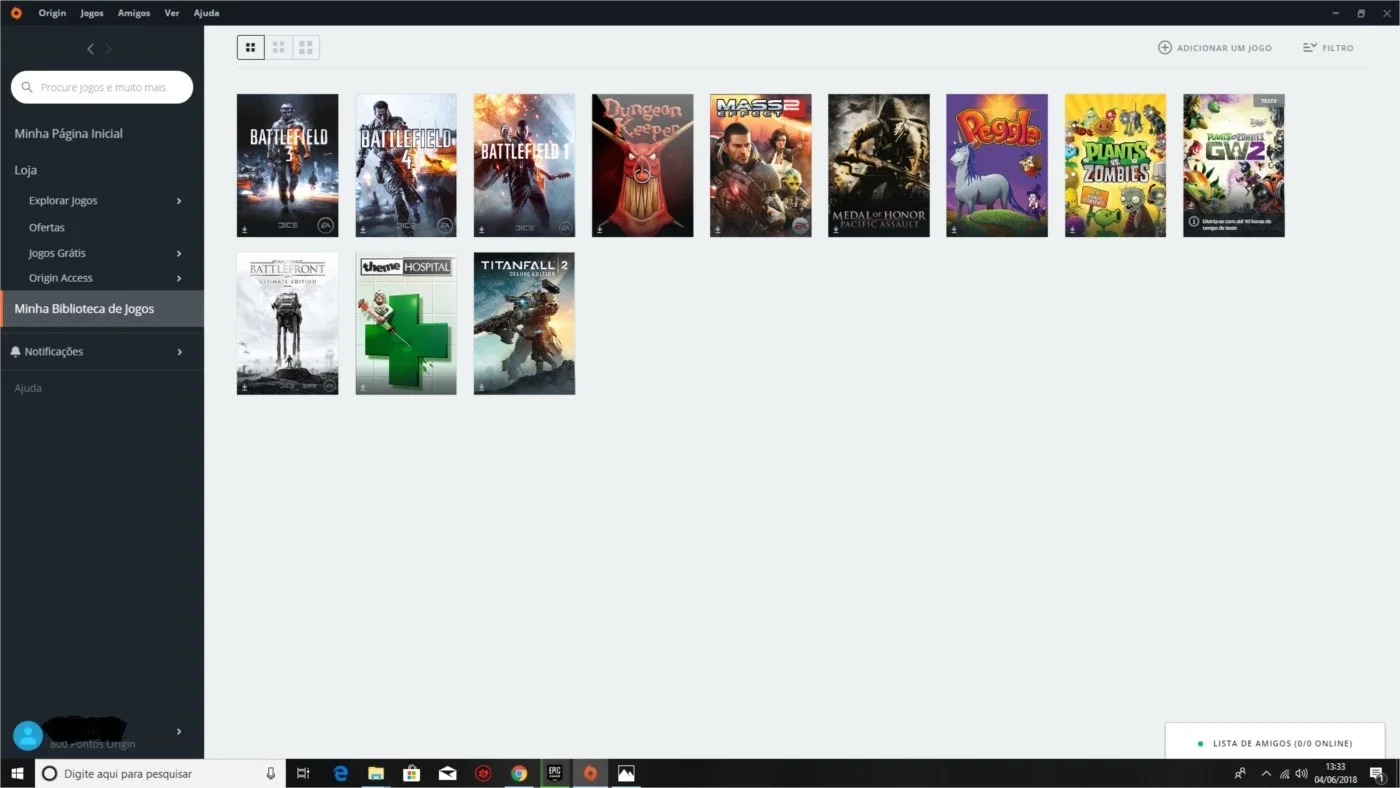Go to Minha Página Inicial
1400x788 pixels.
68,133
